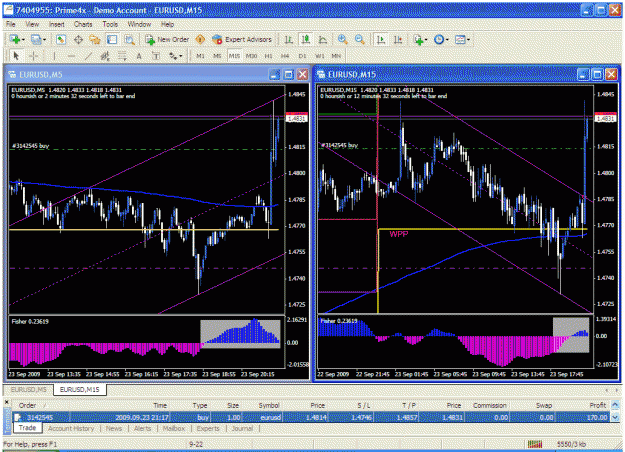
Task: Select the Horizontal Line drawing tool
Action: point(71,56)
